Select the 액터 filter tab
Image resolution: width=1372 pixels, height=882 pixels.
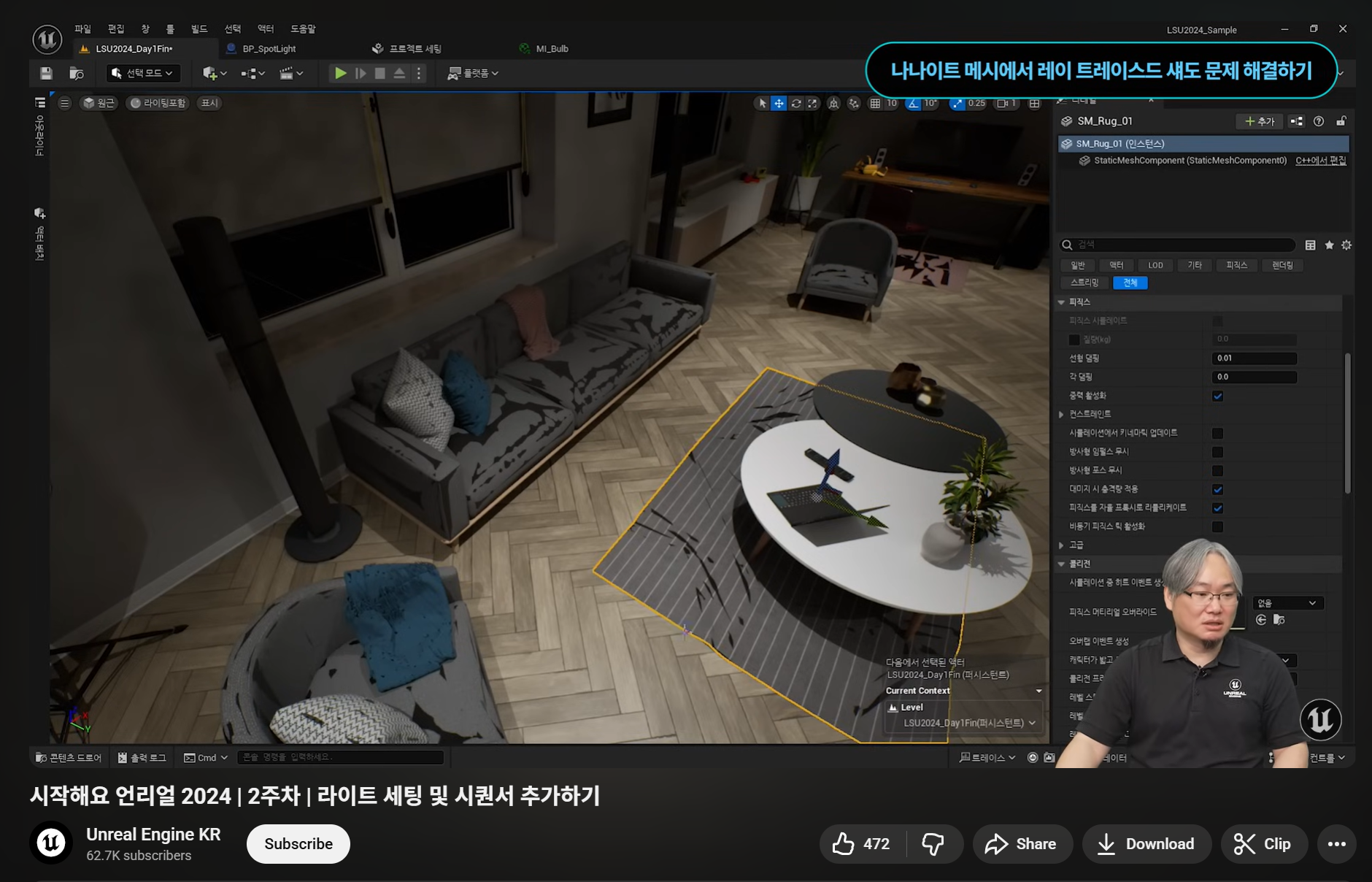click(x=1117, y=265)
